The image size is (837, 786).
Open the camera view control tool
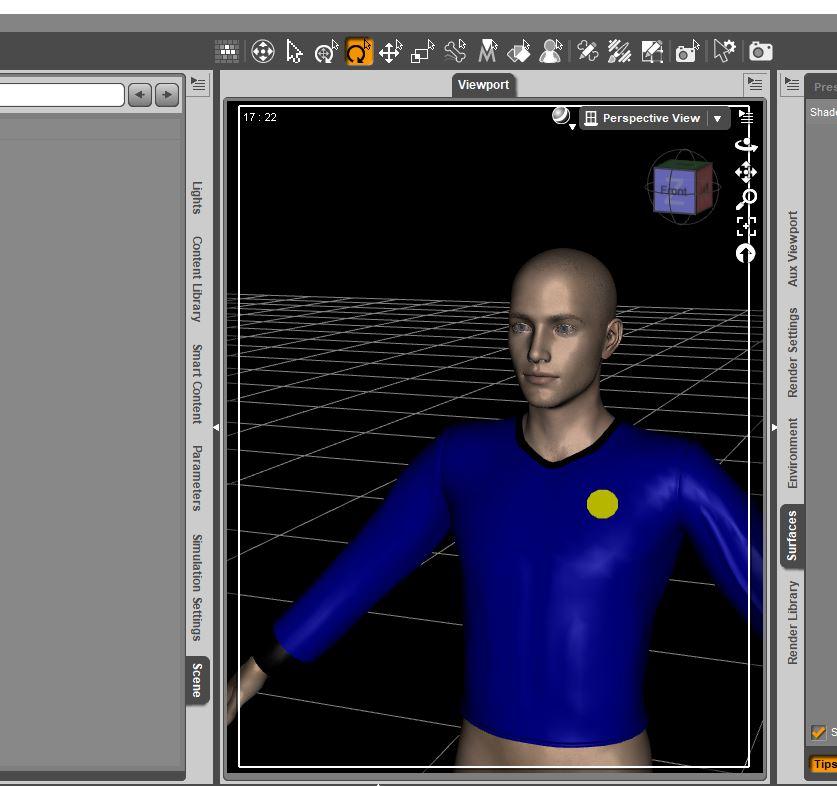point(263,52)
